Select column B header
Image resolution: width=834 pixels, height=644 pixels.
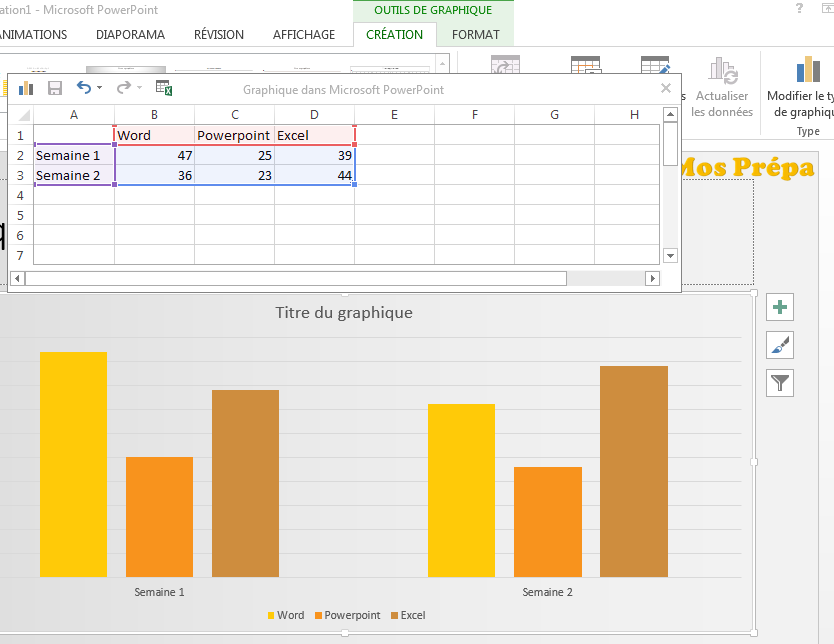(154, 115)
